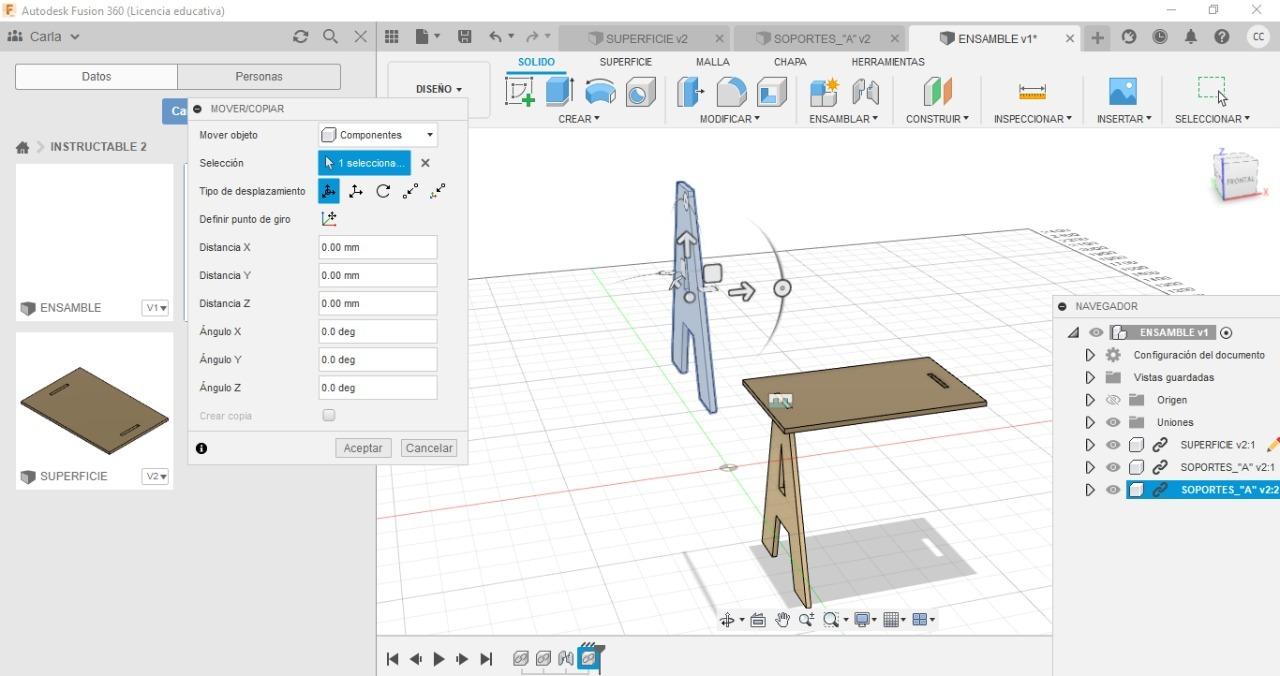The image size is (1280, 676).
Task: Click the Construct plane icon
Action: 937,92
